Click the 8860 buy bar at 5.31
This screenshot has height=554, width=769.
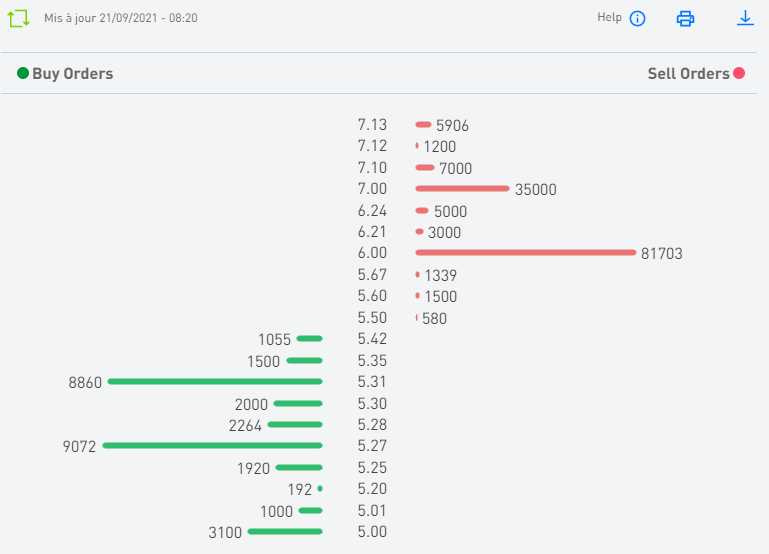coord(215,381)
